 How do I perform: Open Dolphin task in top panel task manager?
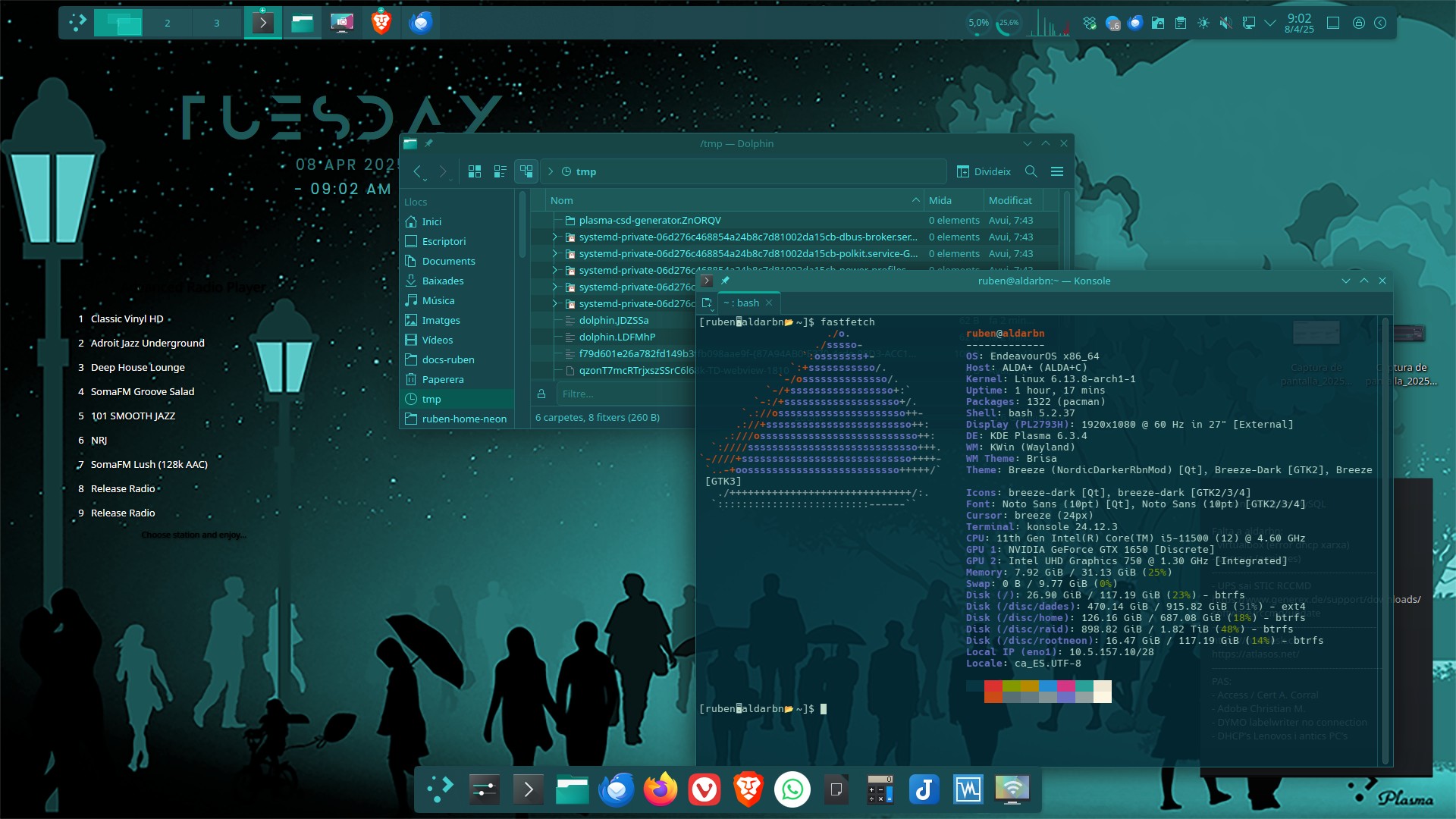[303, 23]
